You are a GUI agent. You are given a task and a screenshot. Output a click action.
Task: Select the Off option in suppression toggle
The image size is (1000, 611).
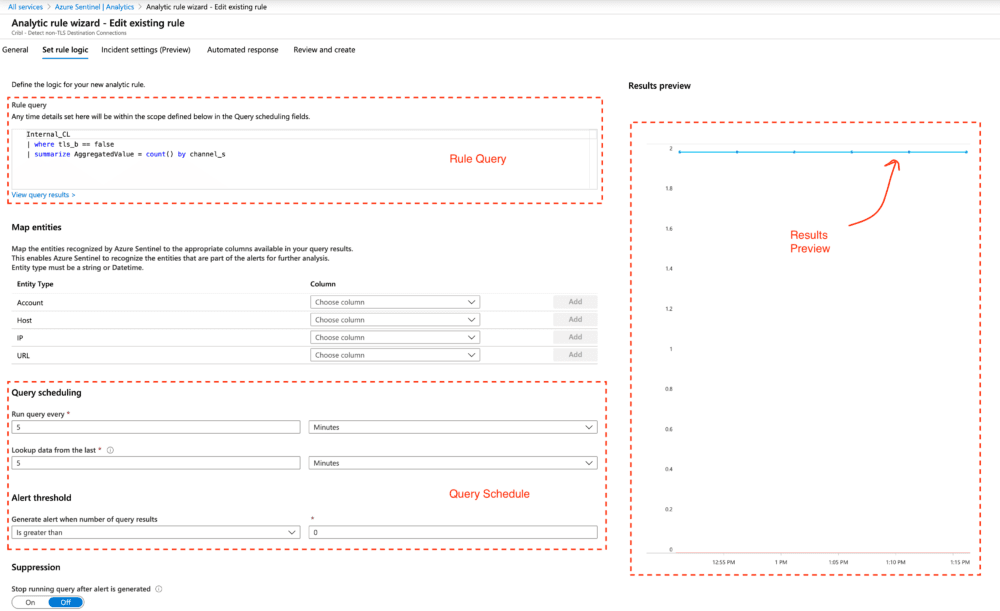click(x=66, y=602)
